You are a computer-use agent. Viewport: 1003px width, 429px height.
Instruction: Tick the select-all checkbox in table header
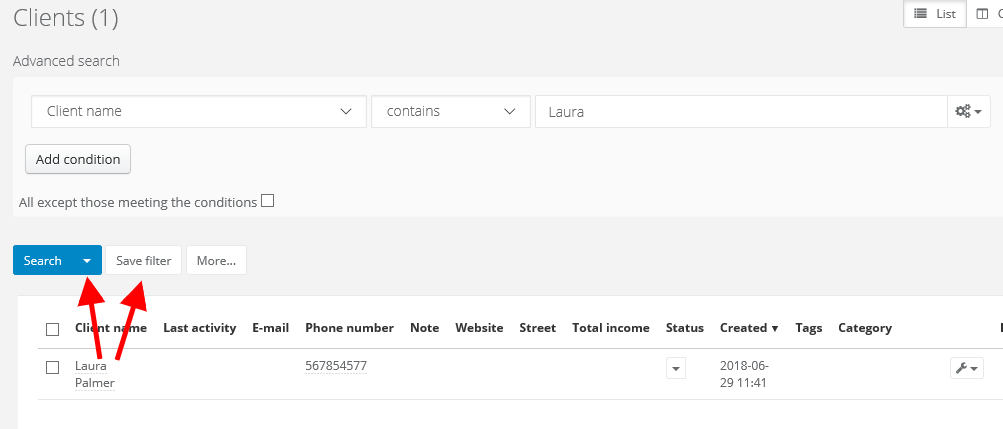click(x=53, y=329)
